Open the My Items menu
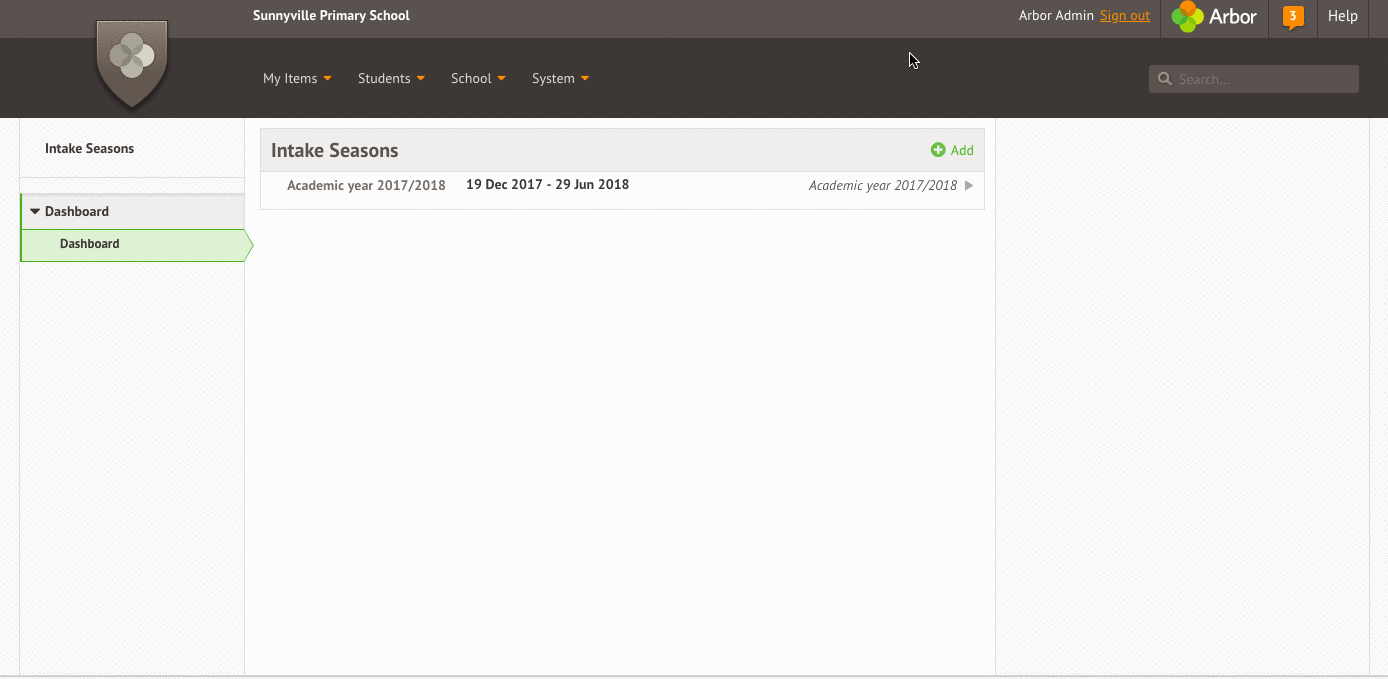1388x679 pixels. [x=297, y=78]
